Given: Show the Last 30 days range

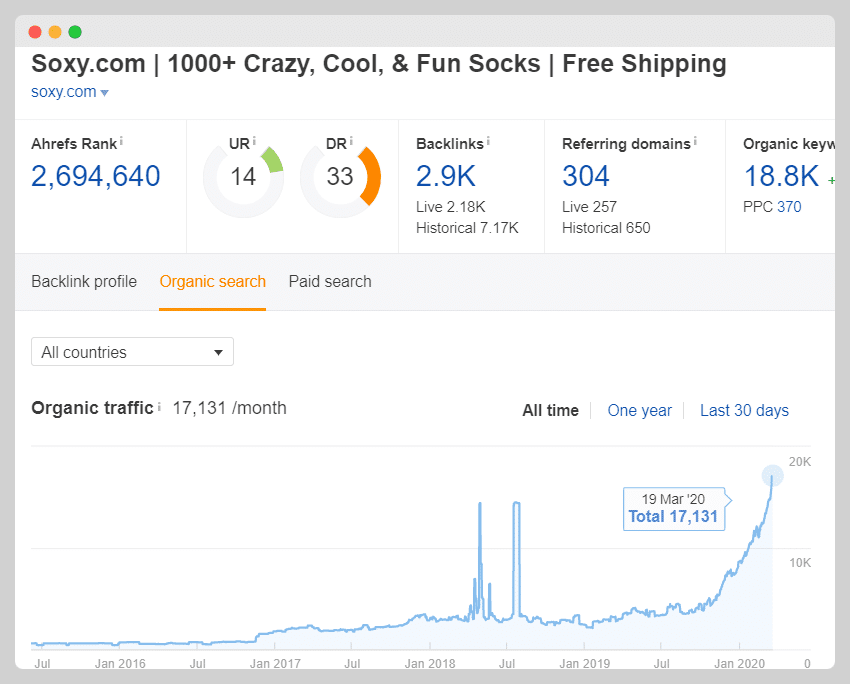Looking at the screenshot, I should [744, 410].
